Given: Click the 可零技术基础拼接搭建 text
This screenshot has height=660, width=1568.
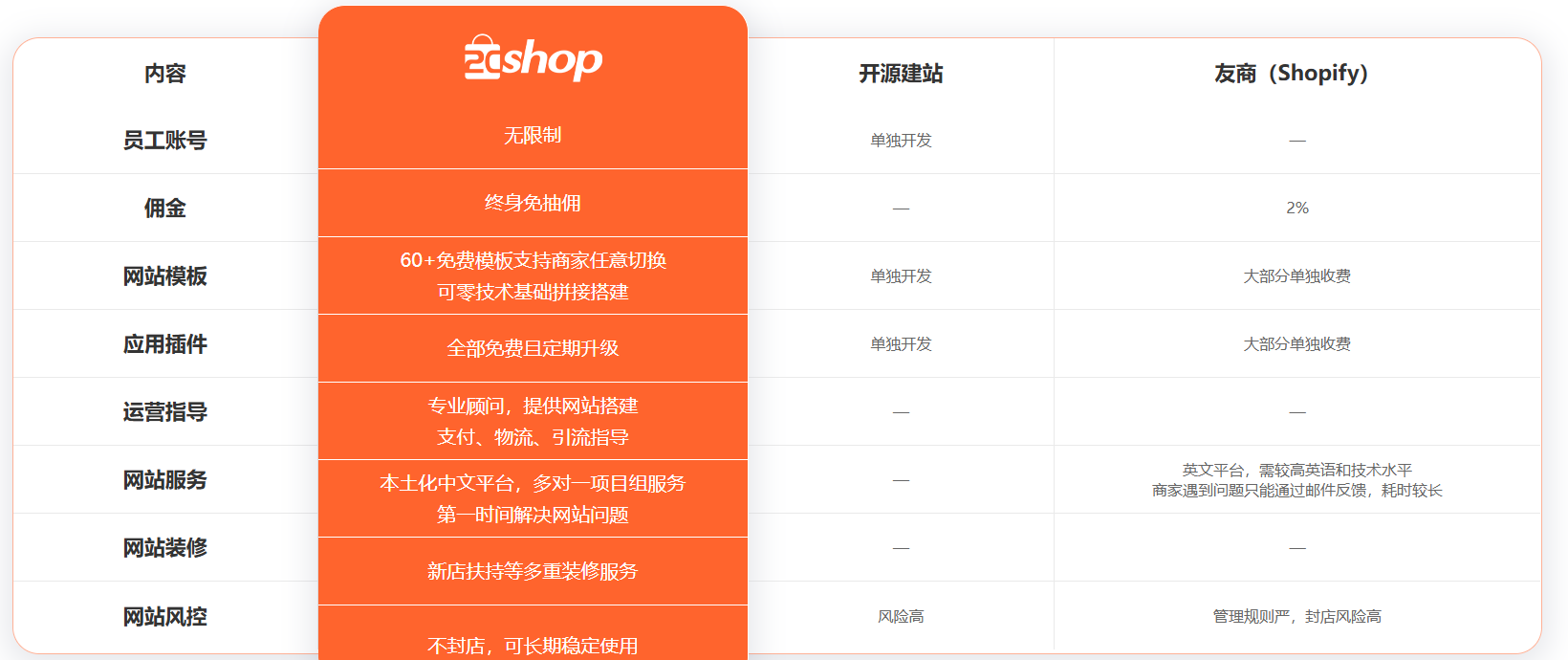Looking at the screenshot, I should pos(533,292).
